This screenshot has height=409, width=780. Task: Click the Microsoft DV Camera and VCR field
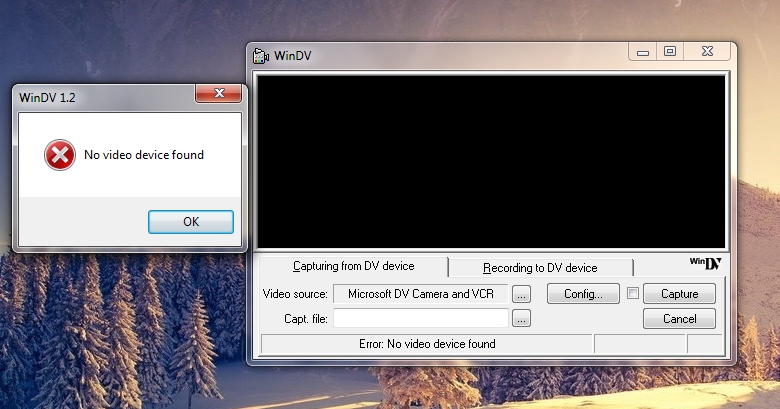pyautogui.click(x=421, y=294)
